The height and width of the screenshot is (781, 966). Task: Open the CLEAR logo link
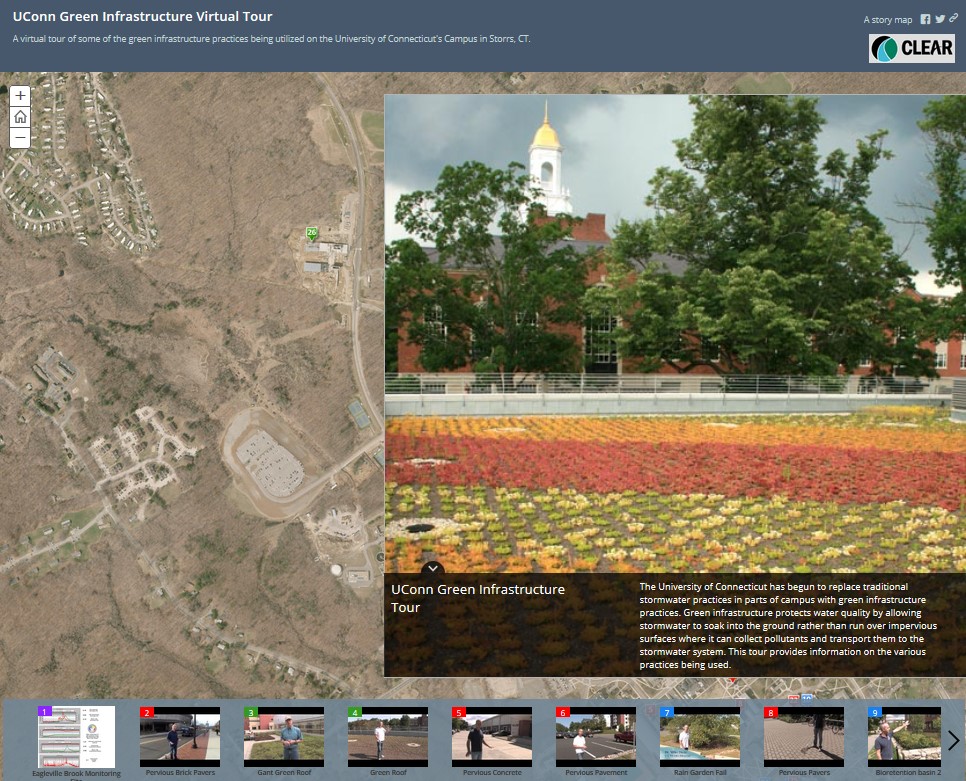click(912, 48)
